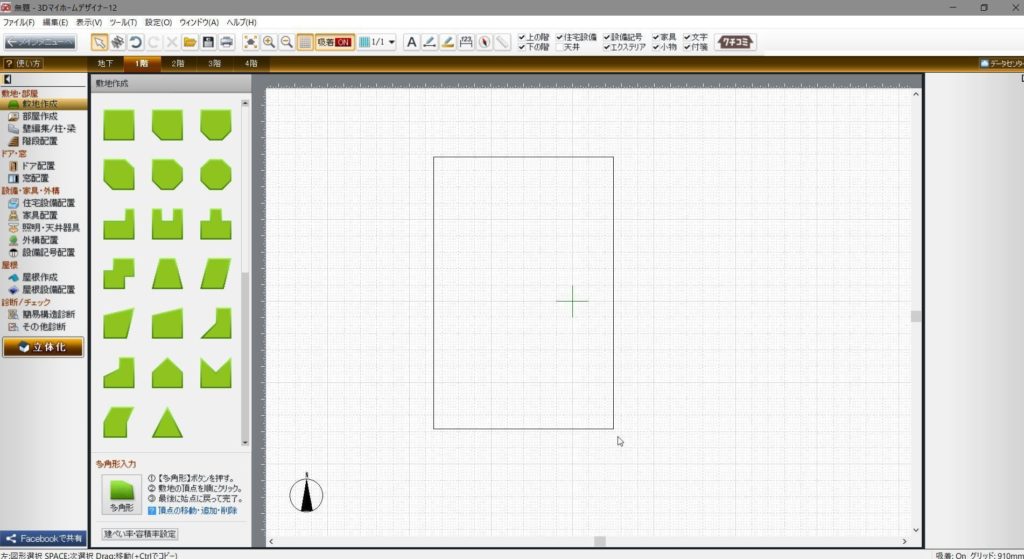This screenshot has width=1024, height=559.
Task: Click the open folder icon
Action: tap(189, 42)
